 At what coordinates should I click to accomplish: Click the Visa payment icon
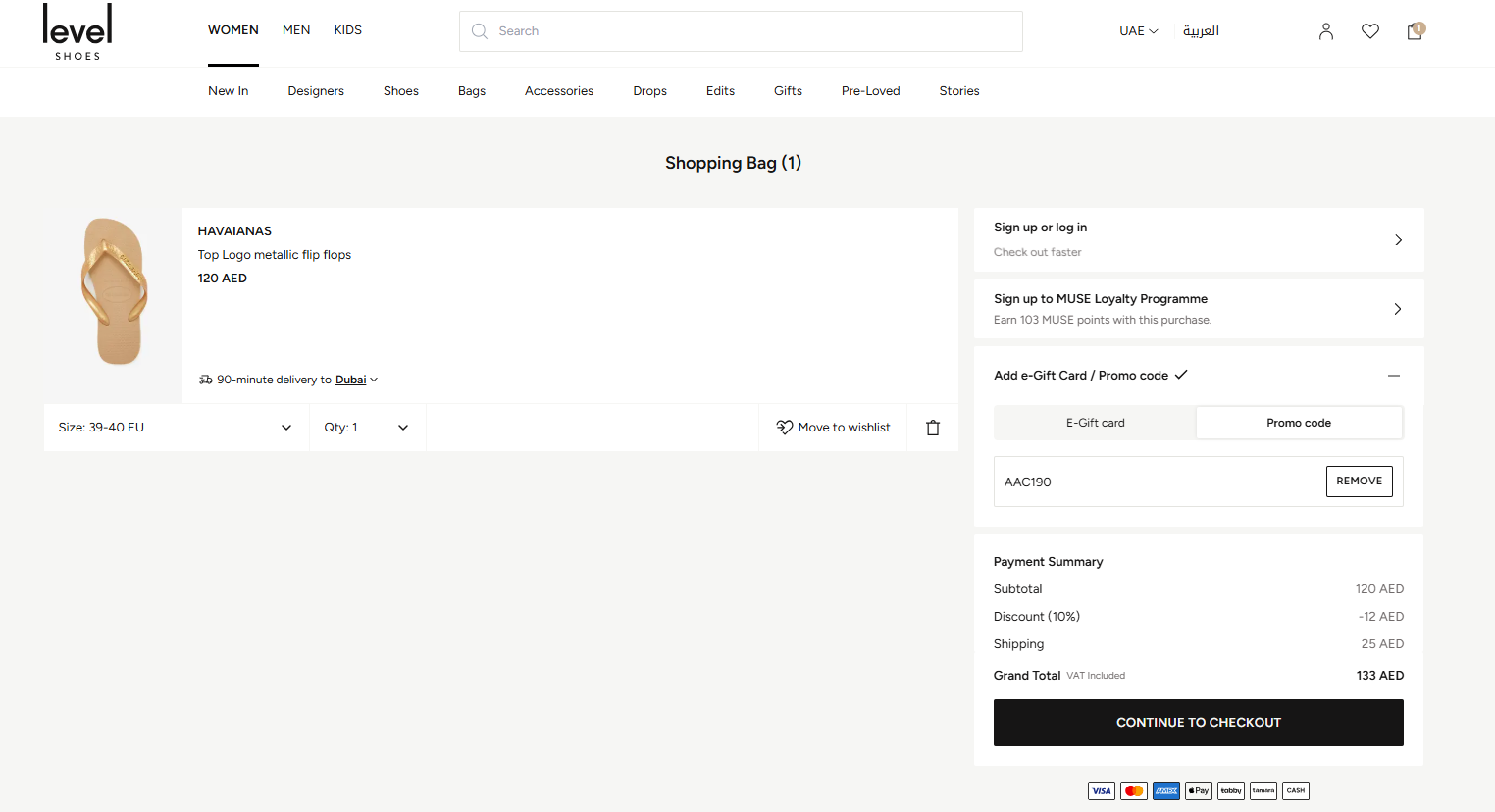[1102, 790]
